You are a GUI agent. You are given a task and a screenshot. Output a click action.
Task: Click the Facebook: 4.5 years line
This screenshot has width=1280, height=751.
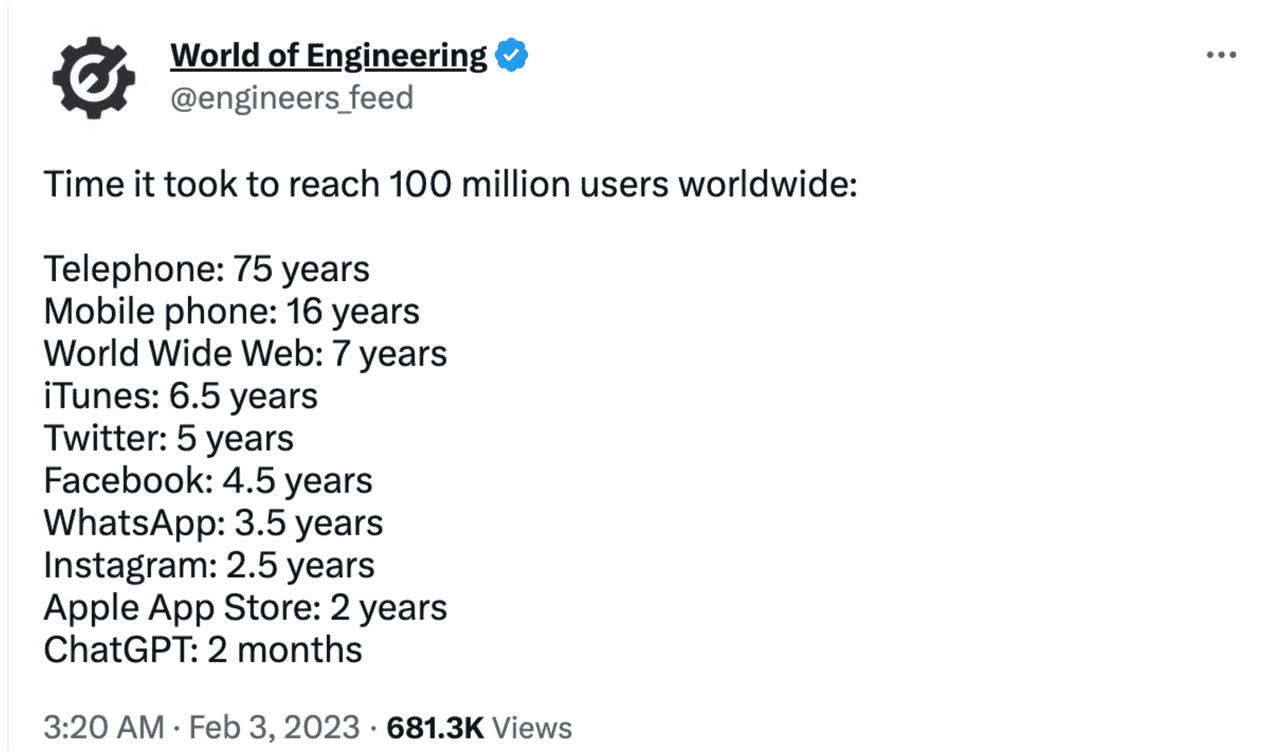click(x=208, y=481)
